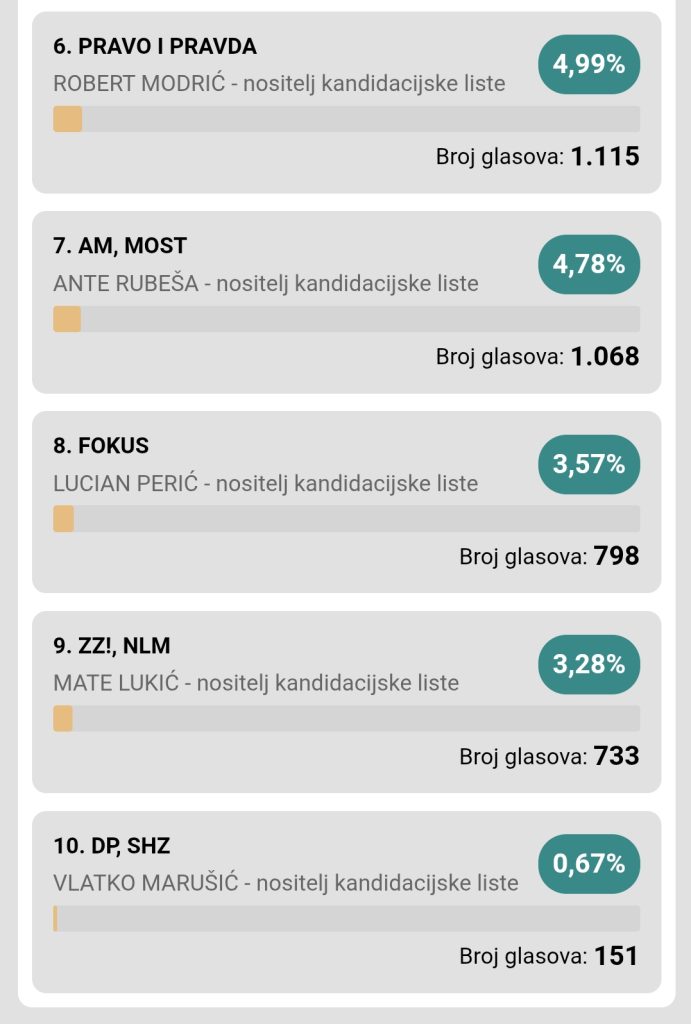The image size is (691, 1024).
Task: Click the ZZ!, NLM progress bar
Action: click(x=346, y=719)
